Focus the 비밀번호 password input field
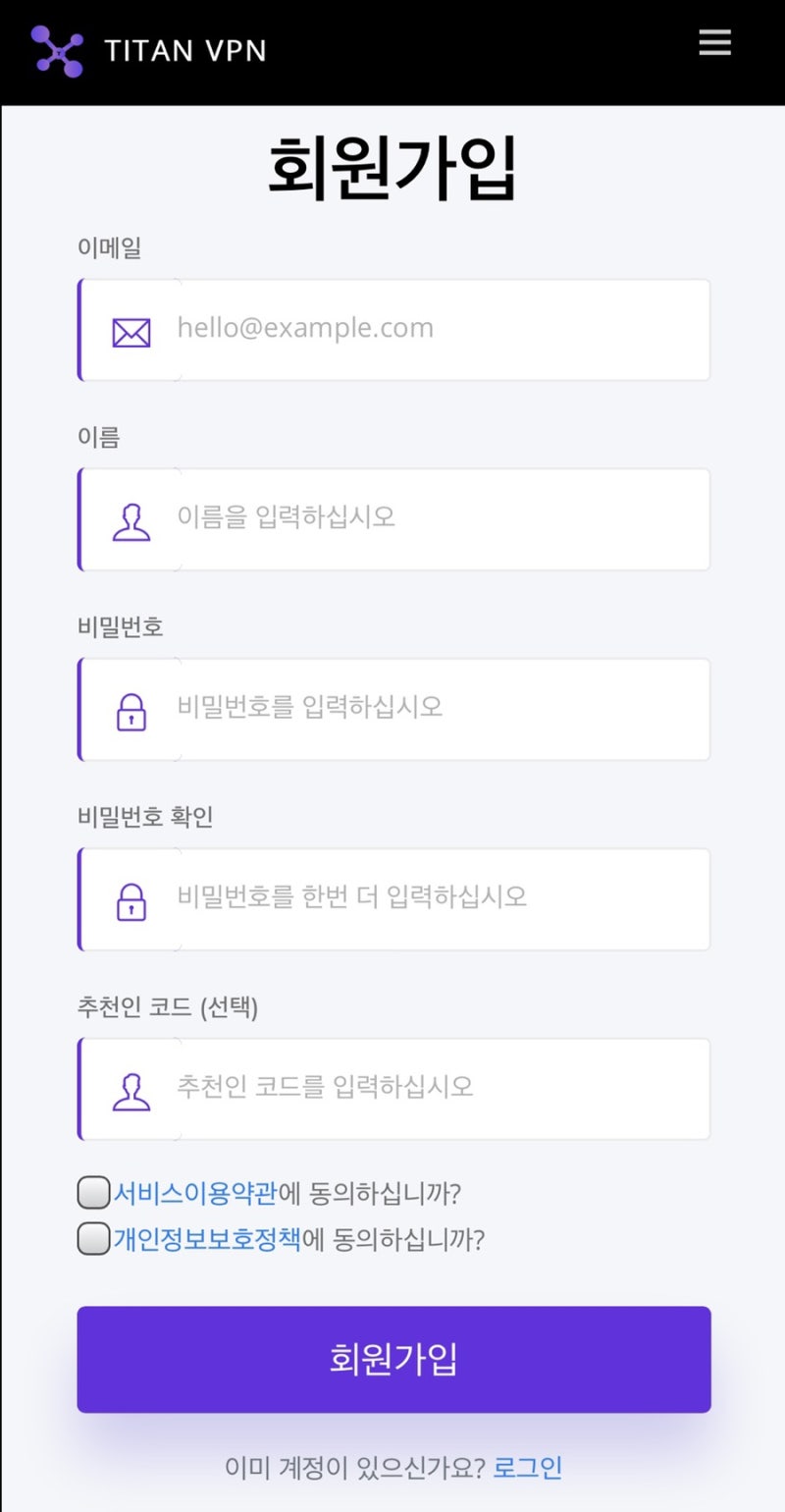 tap(442, 708)
